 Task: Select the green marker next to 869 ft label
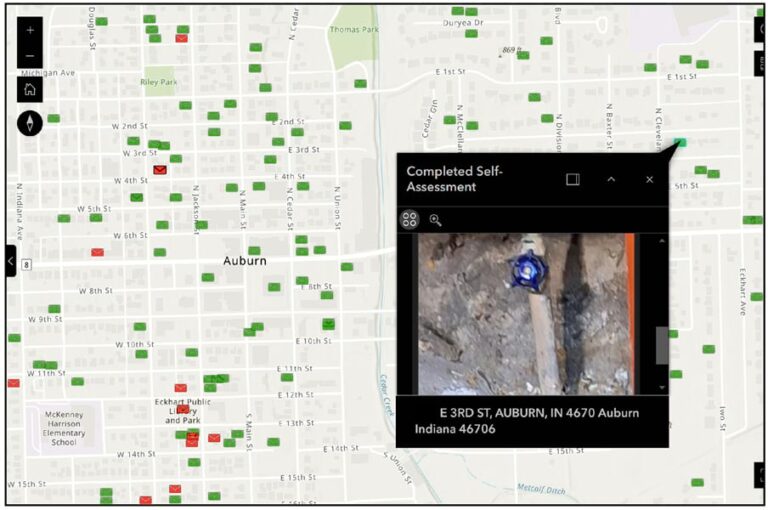[523, 55]
